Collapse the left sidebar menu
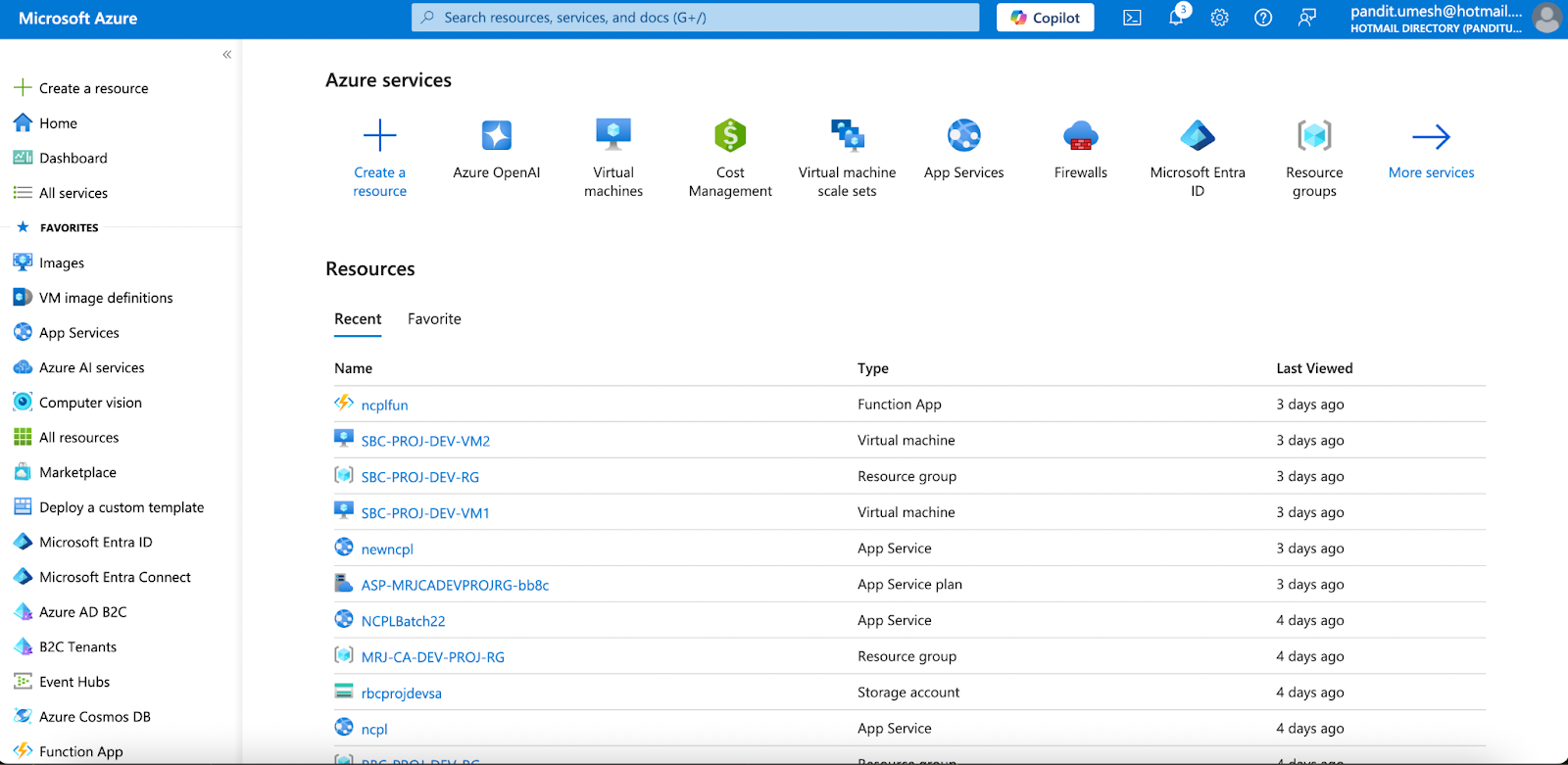This screenshot has width=1568, height=765. tap(226, 55)
